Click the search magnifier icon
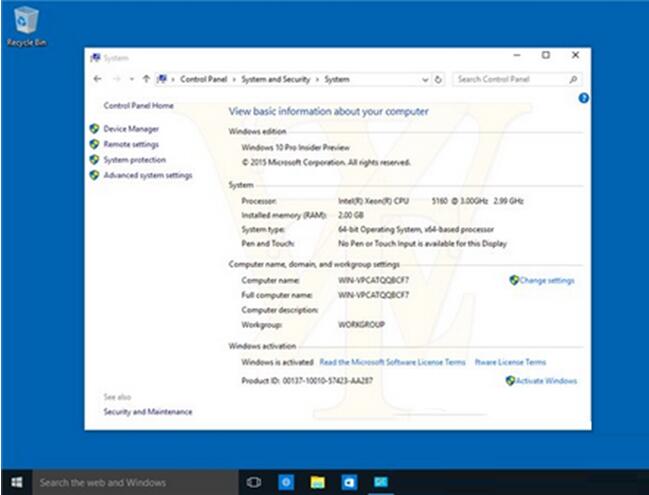This screenshot has width=649, height=495. click(573, 79)
